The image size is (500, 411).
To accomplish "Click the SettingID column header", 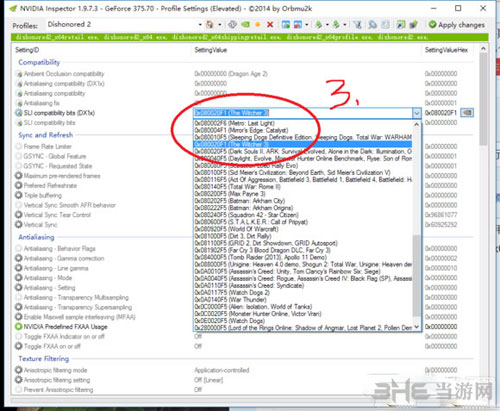I will pos(27,50).
